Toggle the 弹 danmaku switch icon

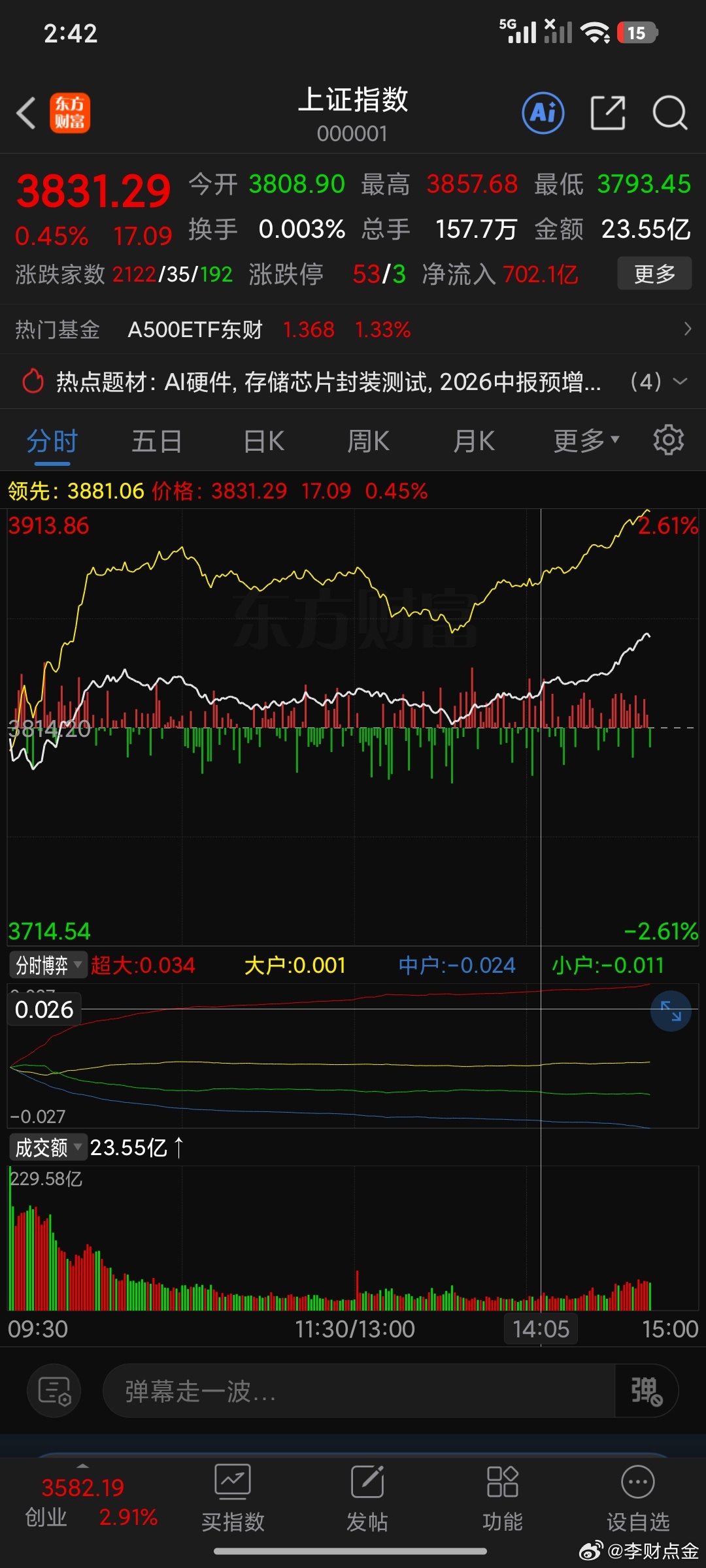click(647, 1390)
